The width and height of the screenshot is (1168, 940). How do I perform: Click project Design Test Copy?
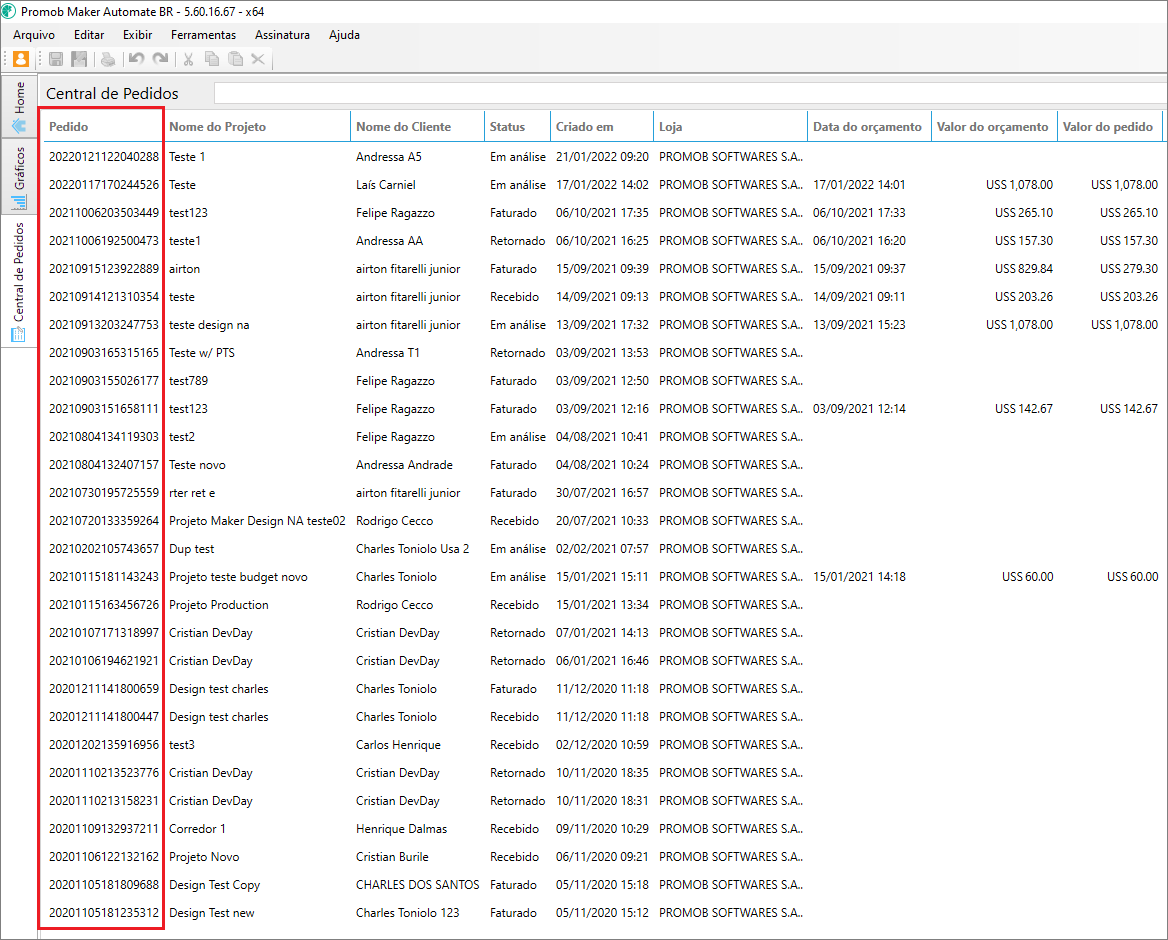(215, 885)
